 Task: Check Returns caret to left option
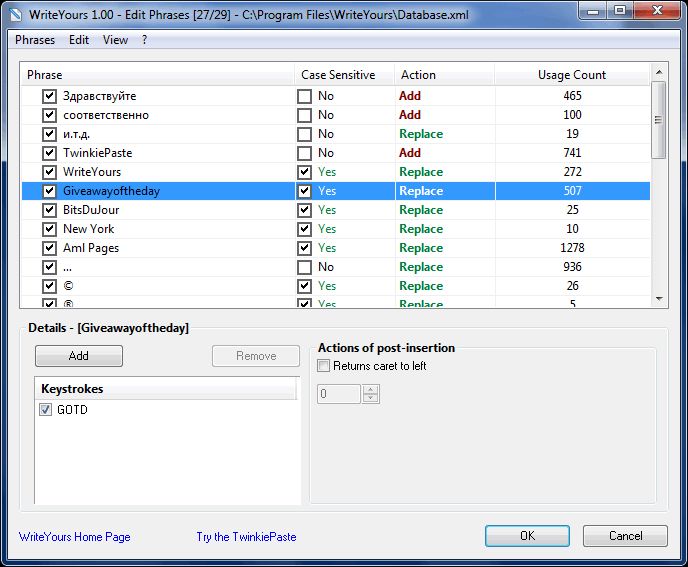click(x=323, y=366)
